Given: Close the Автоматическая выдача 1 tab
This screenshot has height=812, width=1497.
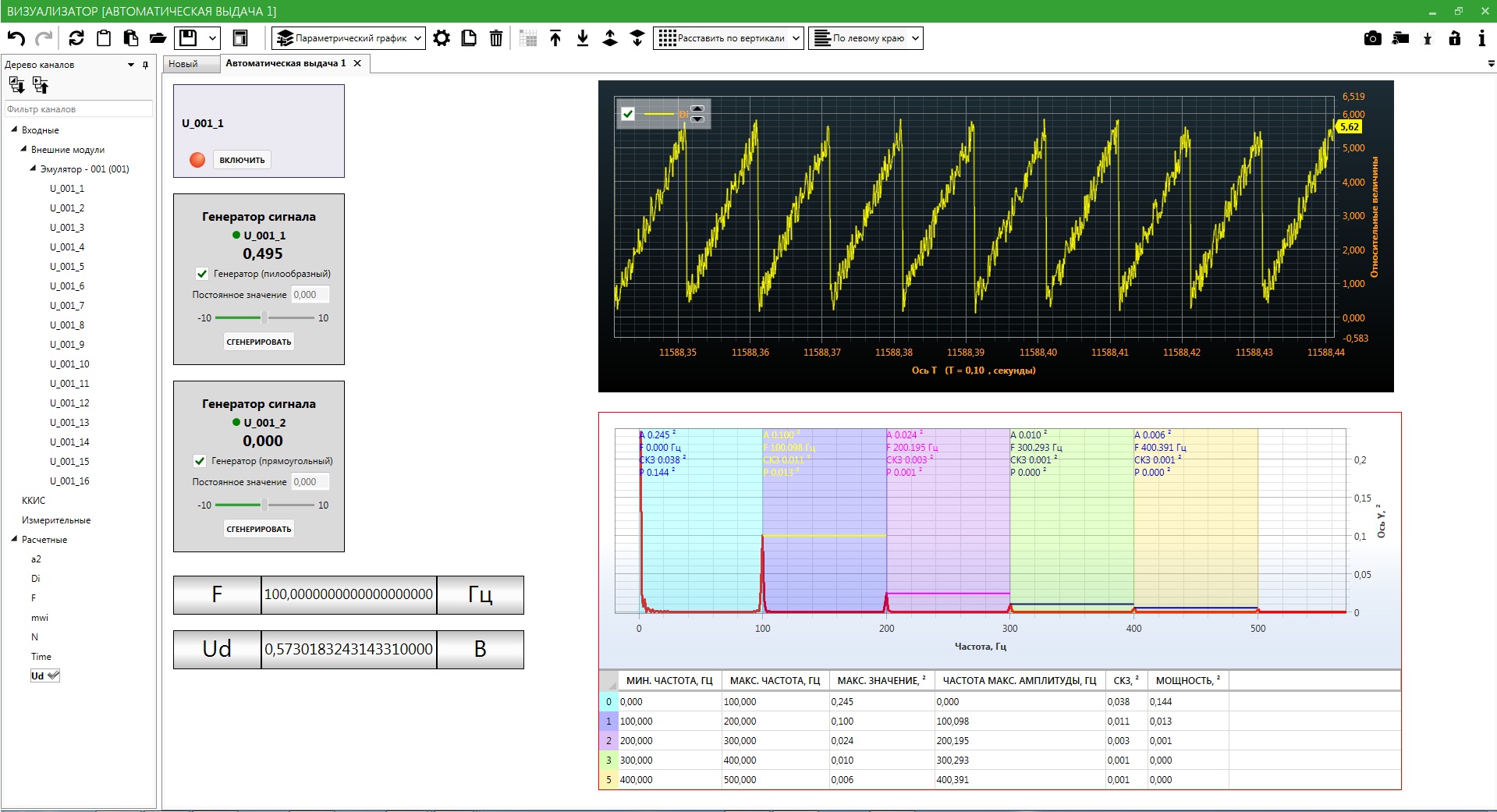Looking at the screenshot, I should (x=357, y=63).
